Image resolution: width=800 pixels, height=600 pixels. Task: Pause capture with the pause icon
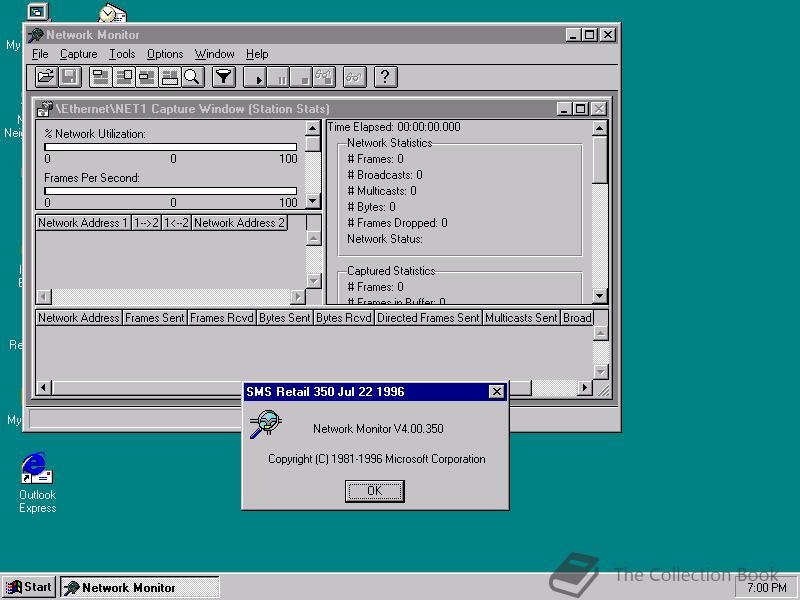coord(278,77)
